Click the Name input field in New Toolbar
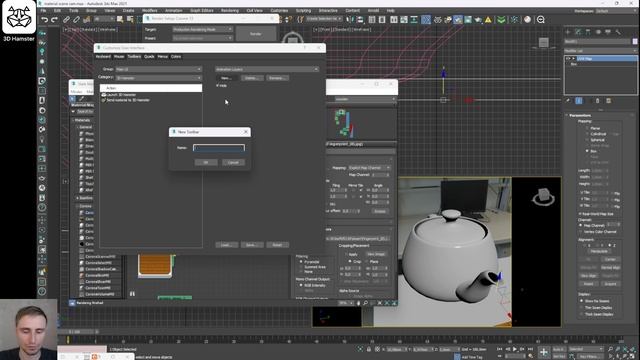 pos(219,148)
